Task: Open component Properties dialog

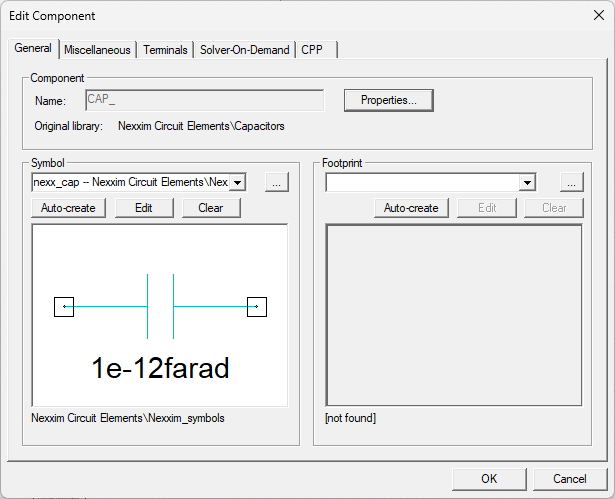Action: coord(389,100)
